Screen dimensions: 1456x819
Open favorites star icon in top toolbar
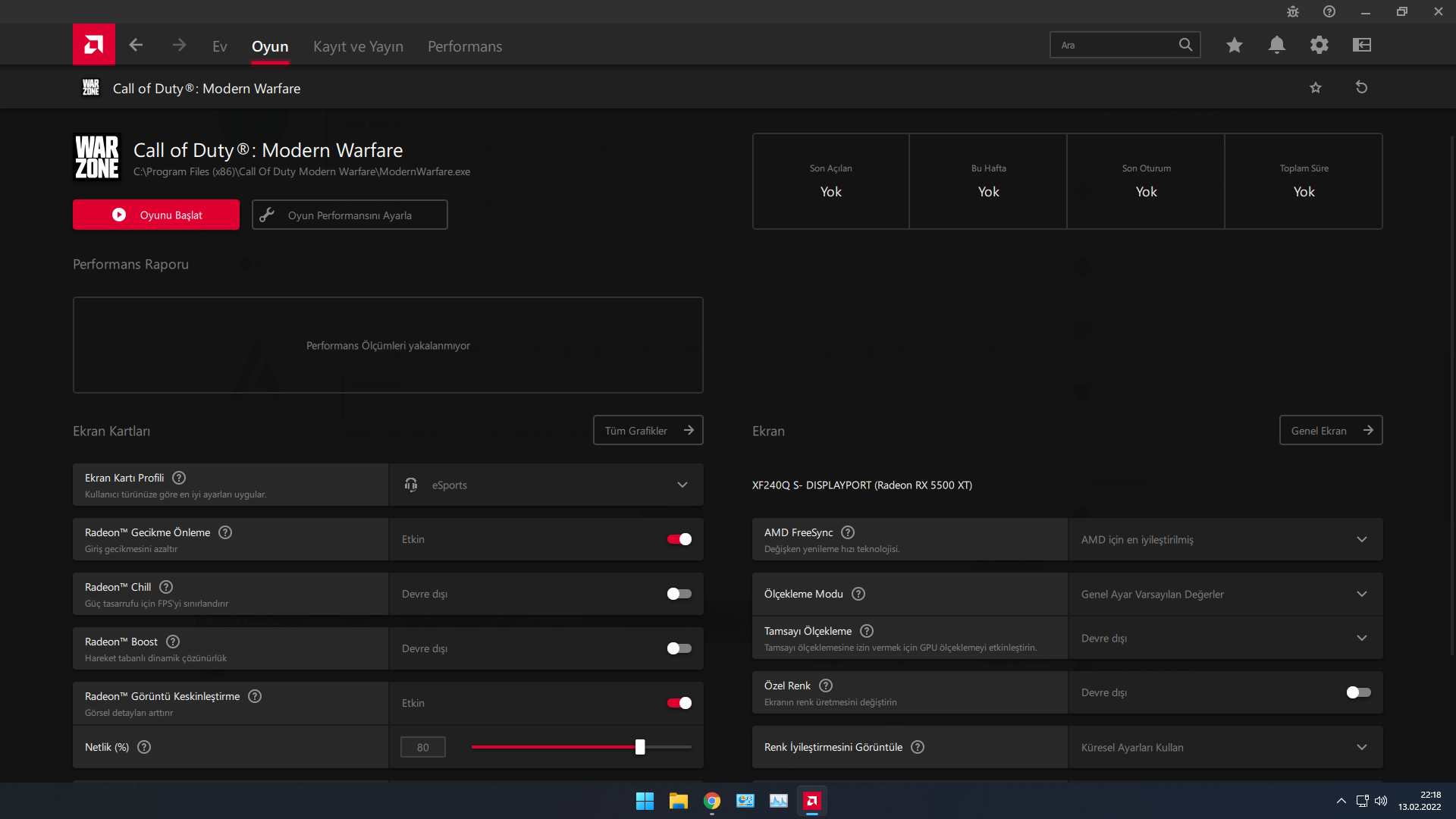click(x=1234, y=45)
